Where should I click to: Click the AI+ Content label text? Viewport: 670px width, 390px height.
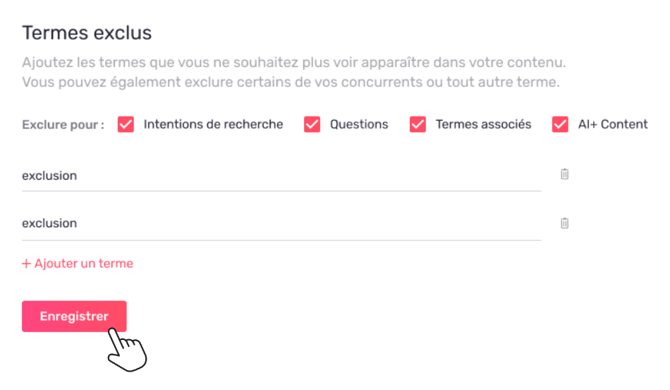coord(613,124)
